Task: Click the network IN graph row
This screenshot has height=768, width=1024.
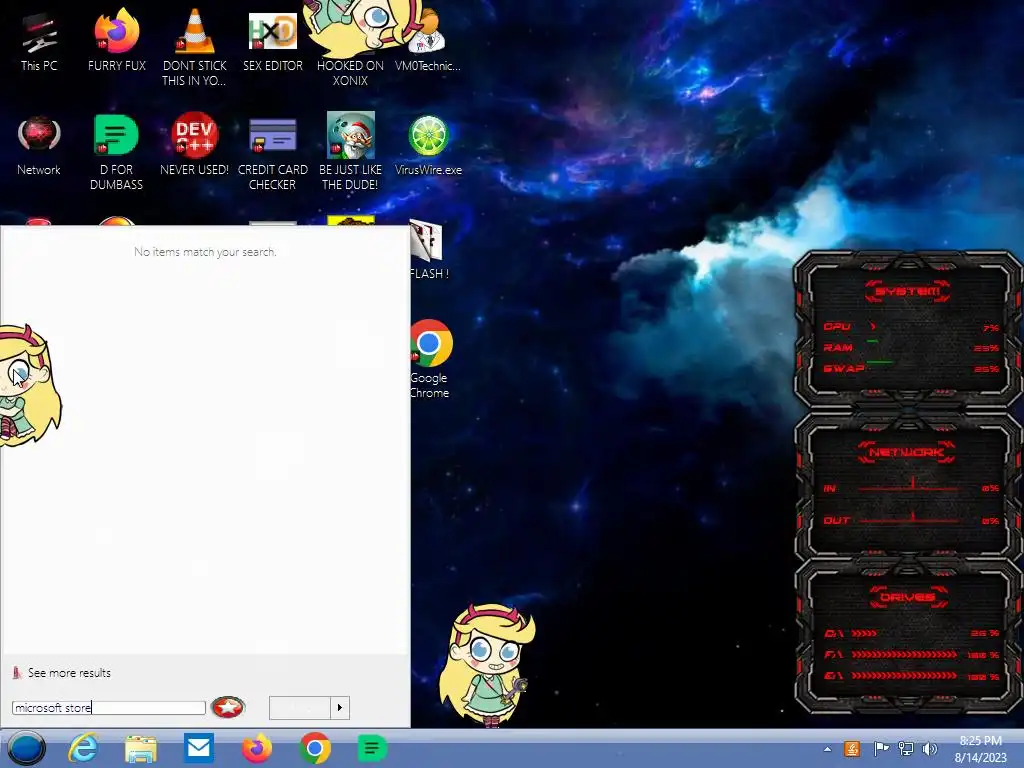Action: click(910, 487)
